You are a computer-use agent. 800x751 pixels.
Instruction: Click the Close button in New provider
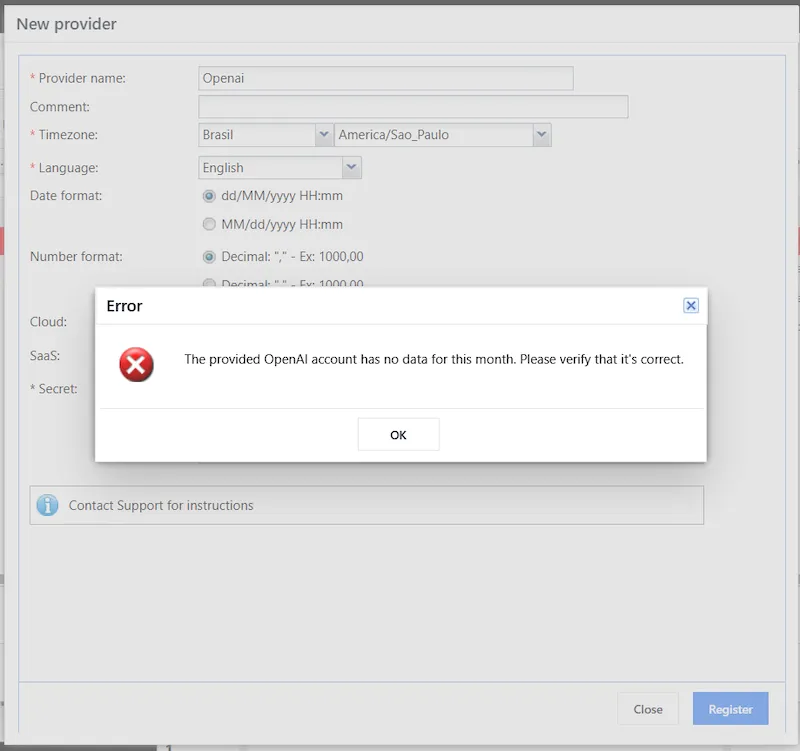point(648,709)
